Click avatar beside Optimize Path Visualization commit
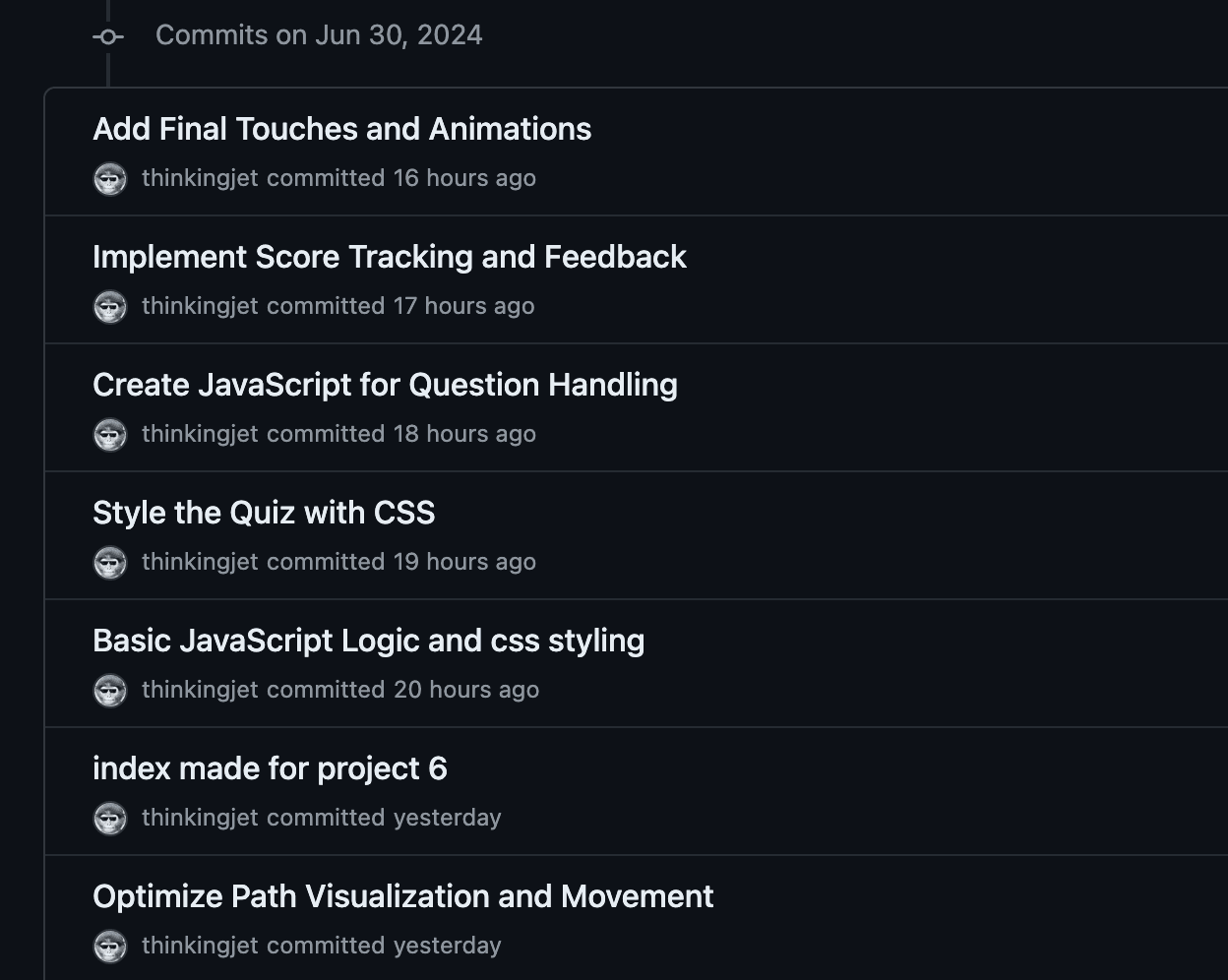Screen dimensions: 1228x980 110,947
